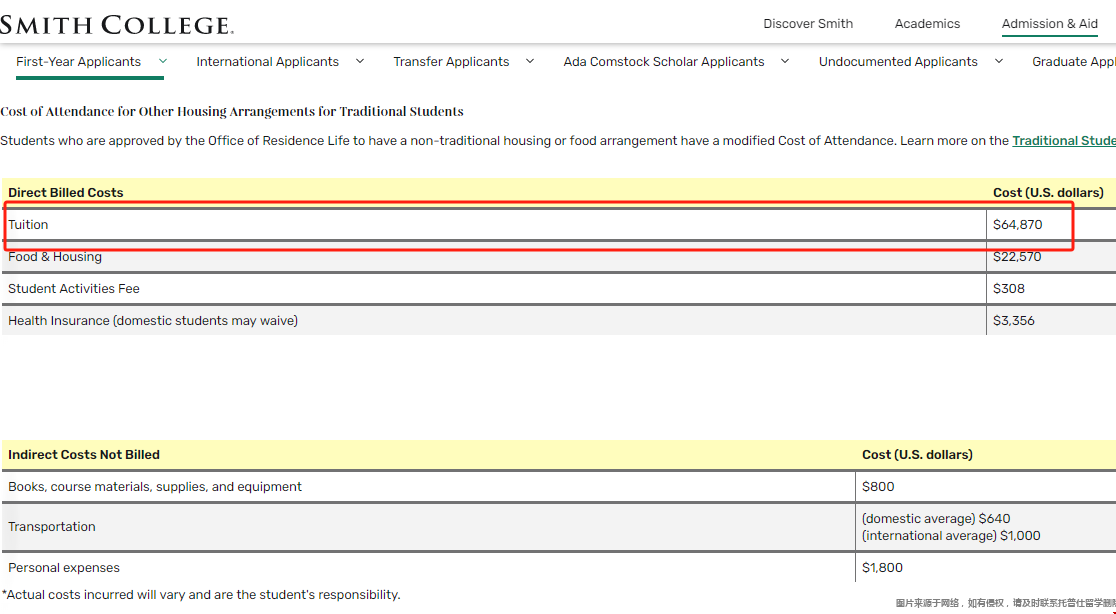1116x614 pixels.
Task: Select the Food & Housing row label
Action: [55, 257]
